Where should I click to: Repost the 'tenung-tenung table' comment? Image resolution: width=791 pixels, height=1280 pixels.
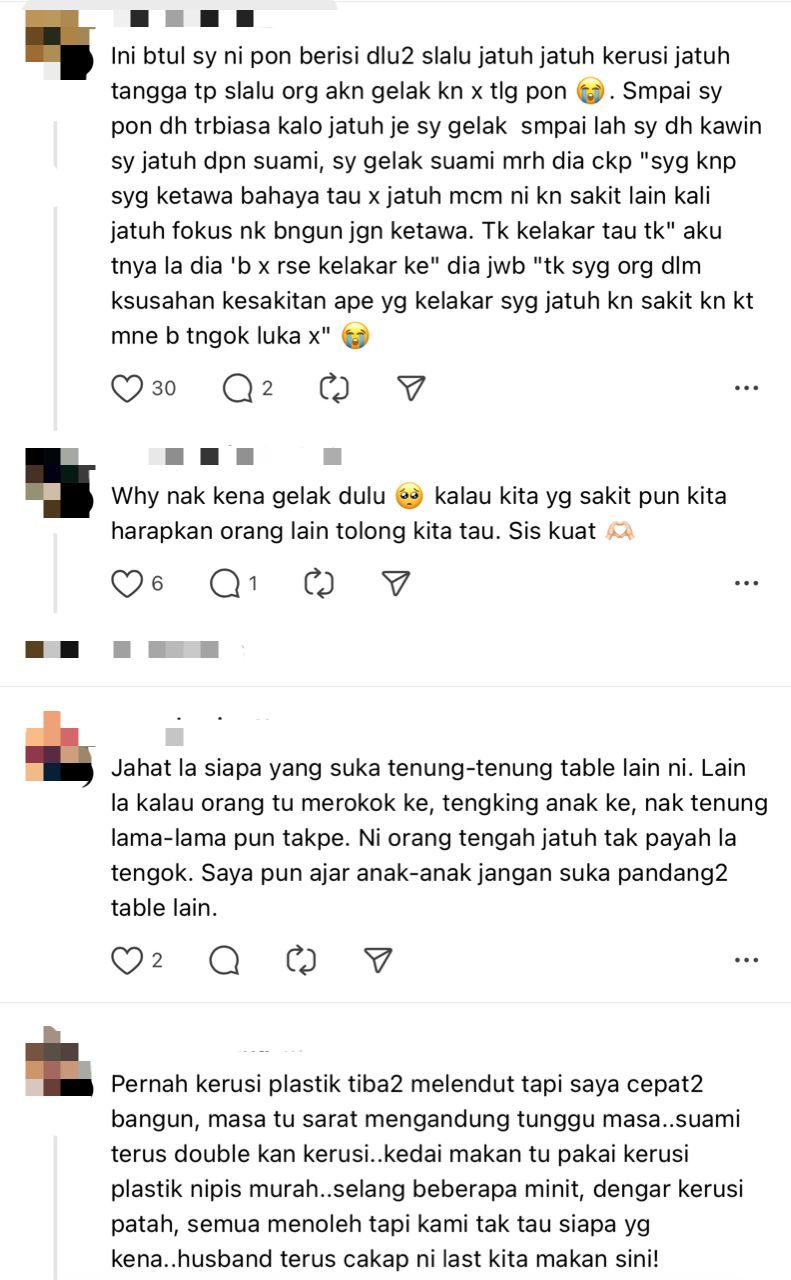(x=301, y=960)
